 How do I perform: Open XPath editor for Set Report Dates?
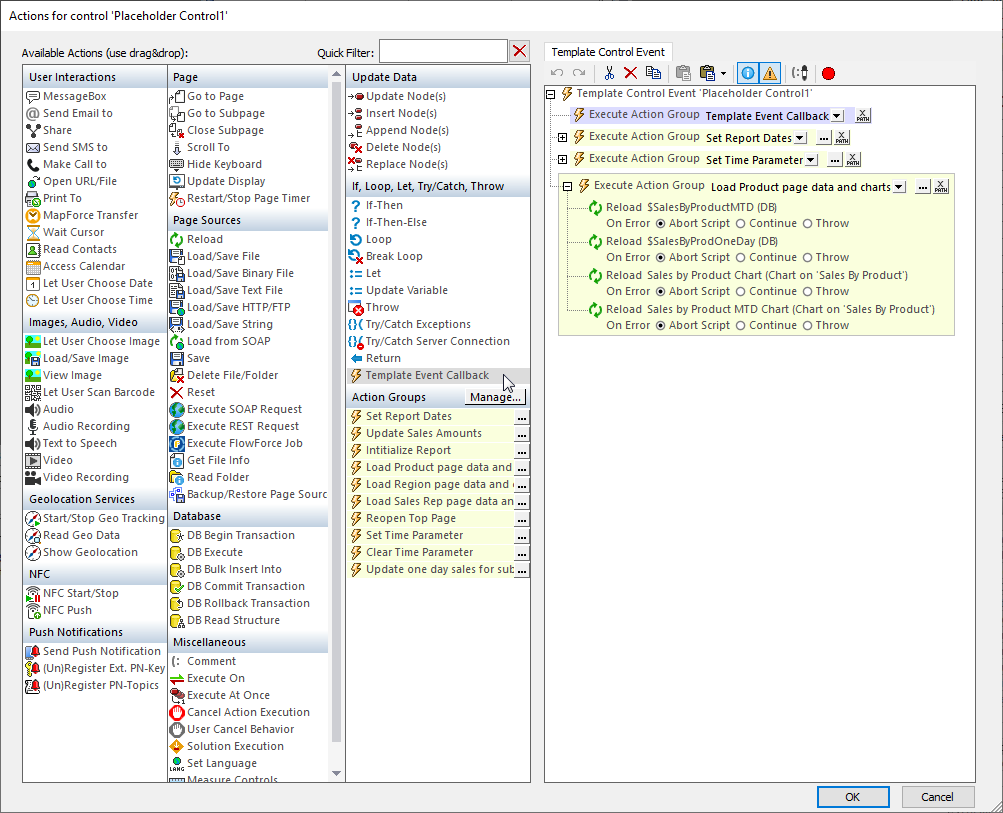pos(842,138)
